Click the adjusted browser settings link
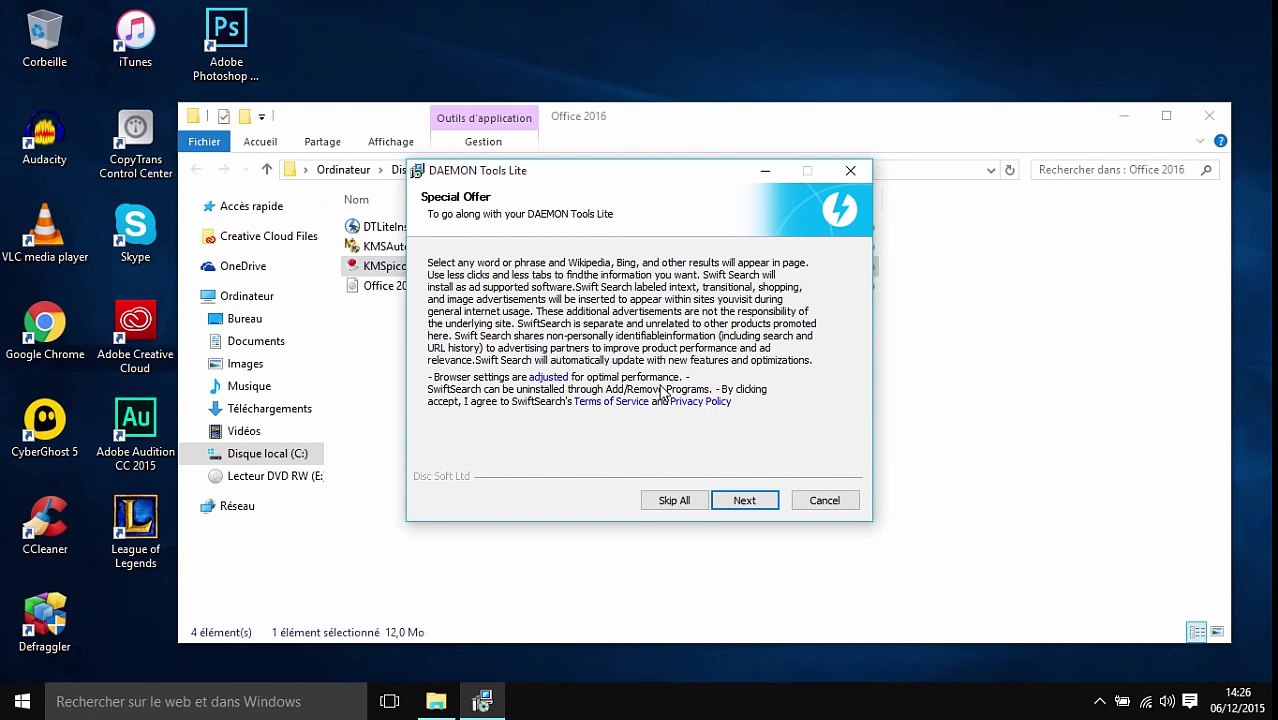Viewport: 1278px width, 720px height. click(548, 377)
